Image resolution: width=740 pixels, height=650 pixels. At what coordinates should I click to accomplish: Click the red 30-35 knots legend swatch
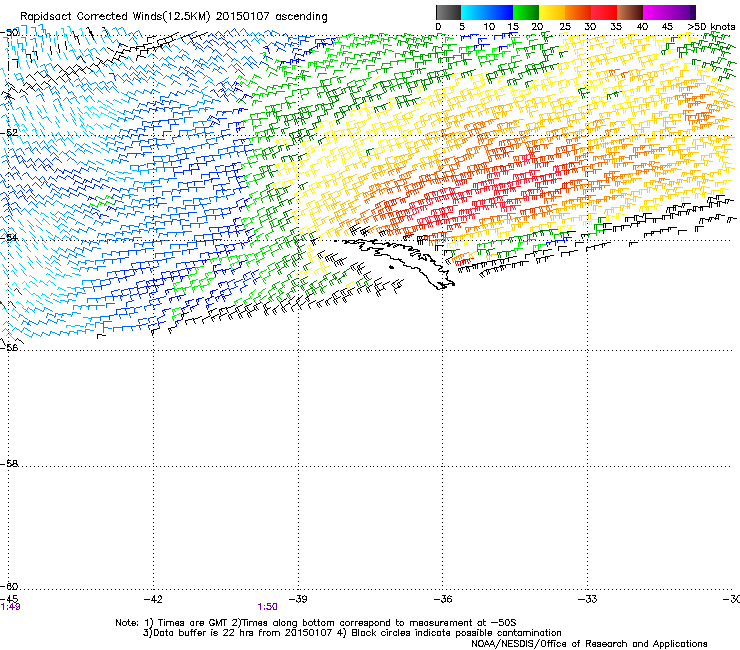pyautogui.click(x=604, y=12)
